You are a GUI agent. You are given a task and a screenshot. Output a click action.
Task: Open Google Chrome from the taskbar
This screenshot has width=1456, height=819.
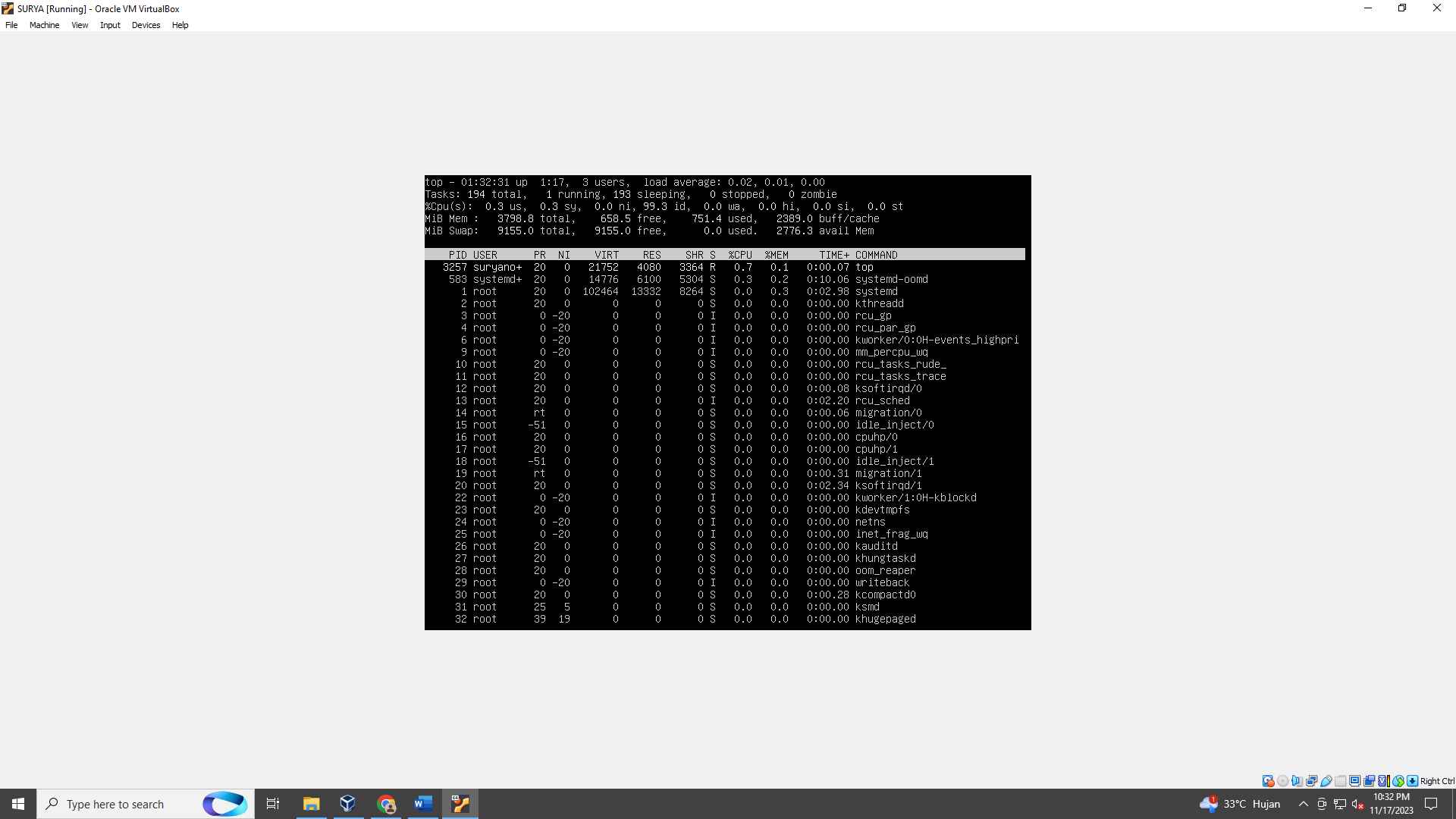coord(386,804)
